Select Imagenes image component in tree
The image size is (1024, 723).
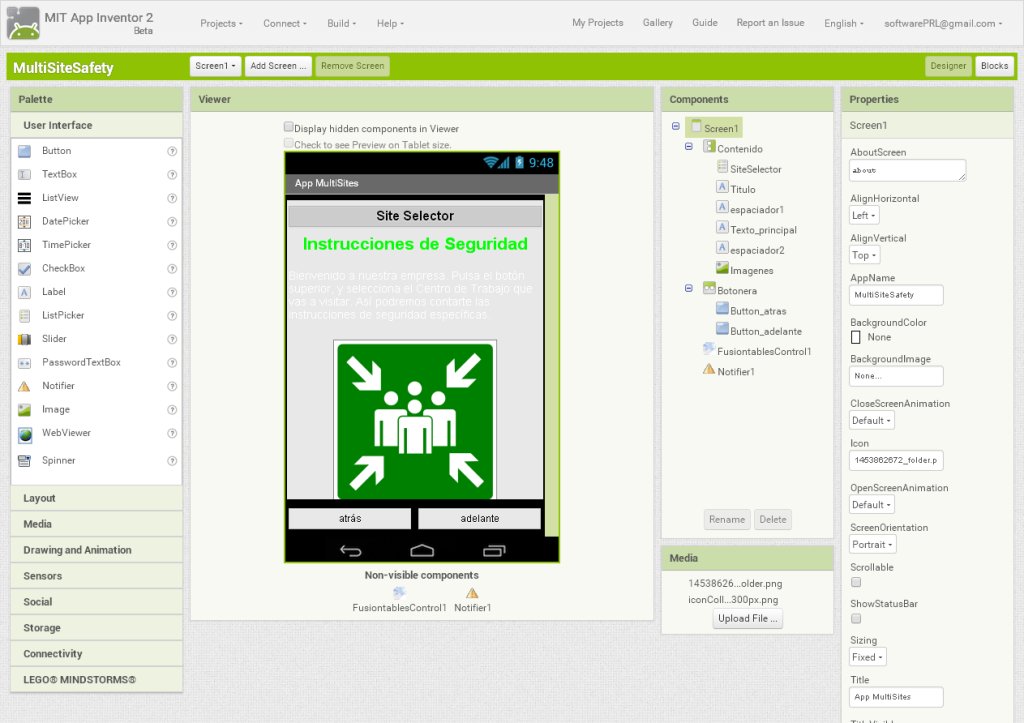(x=751, y=270)
